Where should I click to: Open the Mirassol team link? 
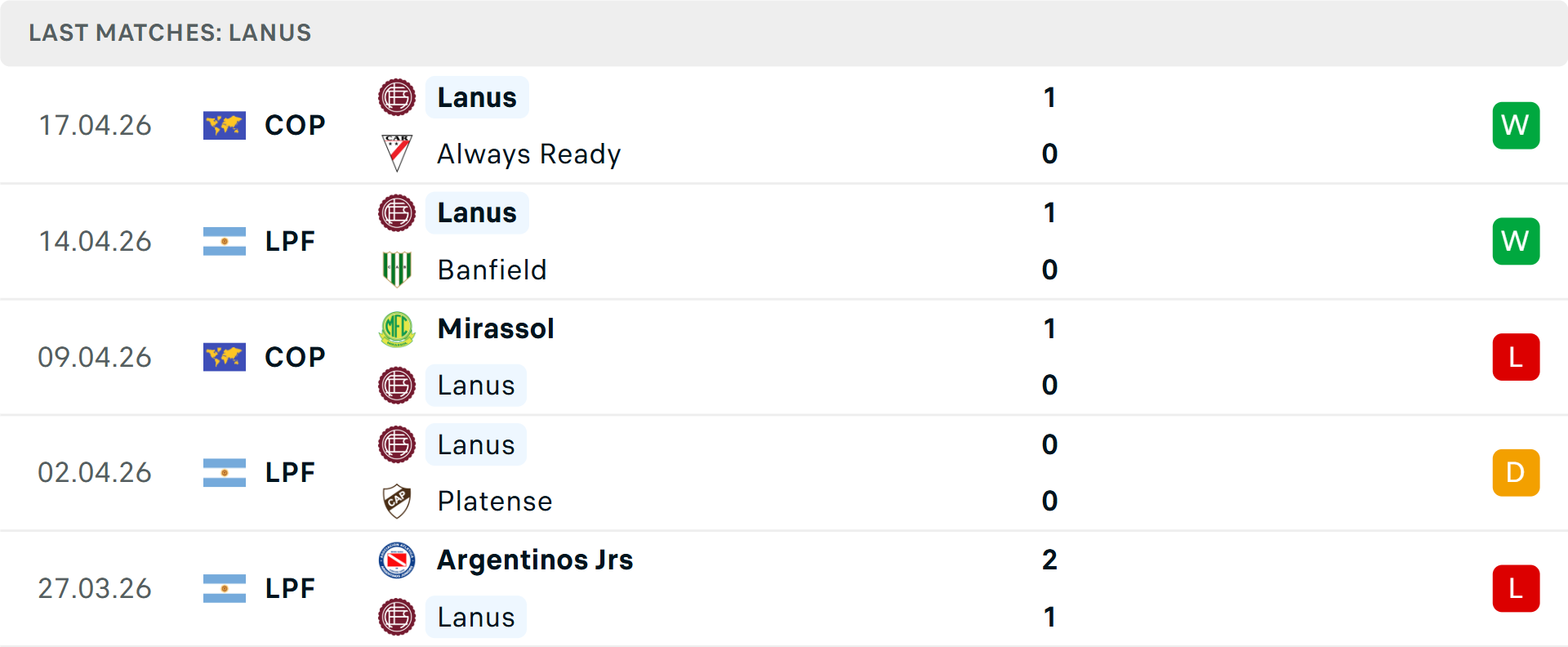point(496,328)
